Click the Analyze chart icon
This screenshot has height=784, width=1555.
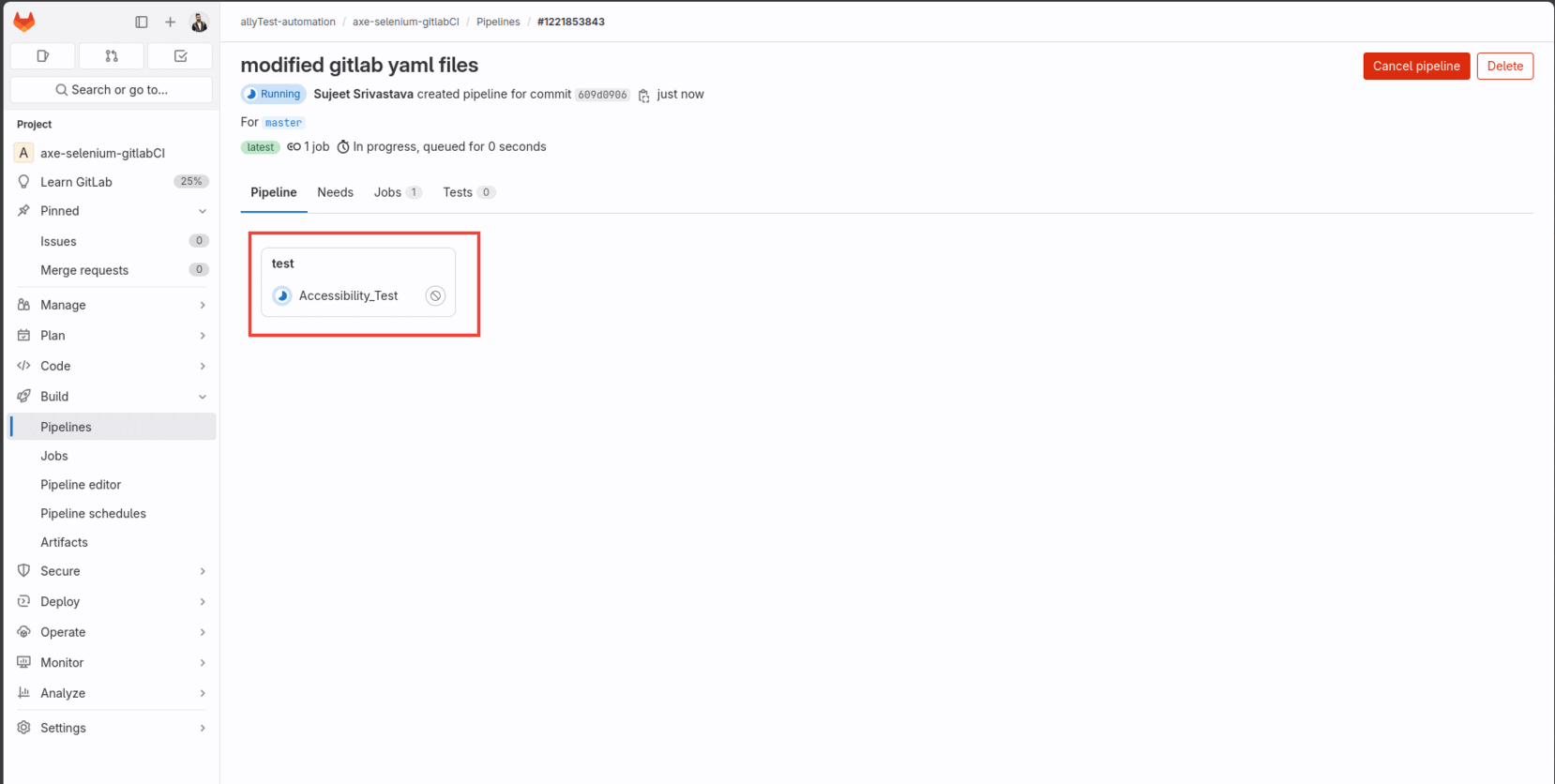pyautogui.click(x=23, y=693)
